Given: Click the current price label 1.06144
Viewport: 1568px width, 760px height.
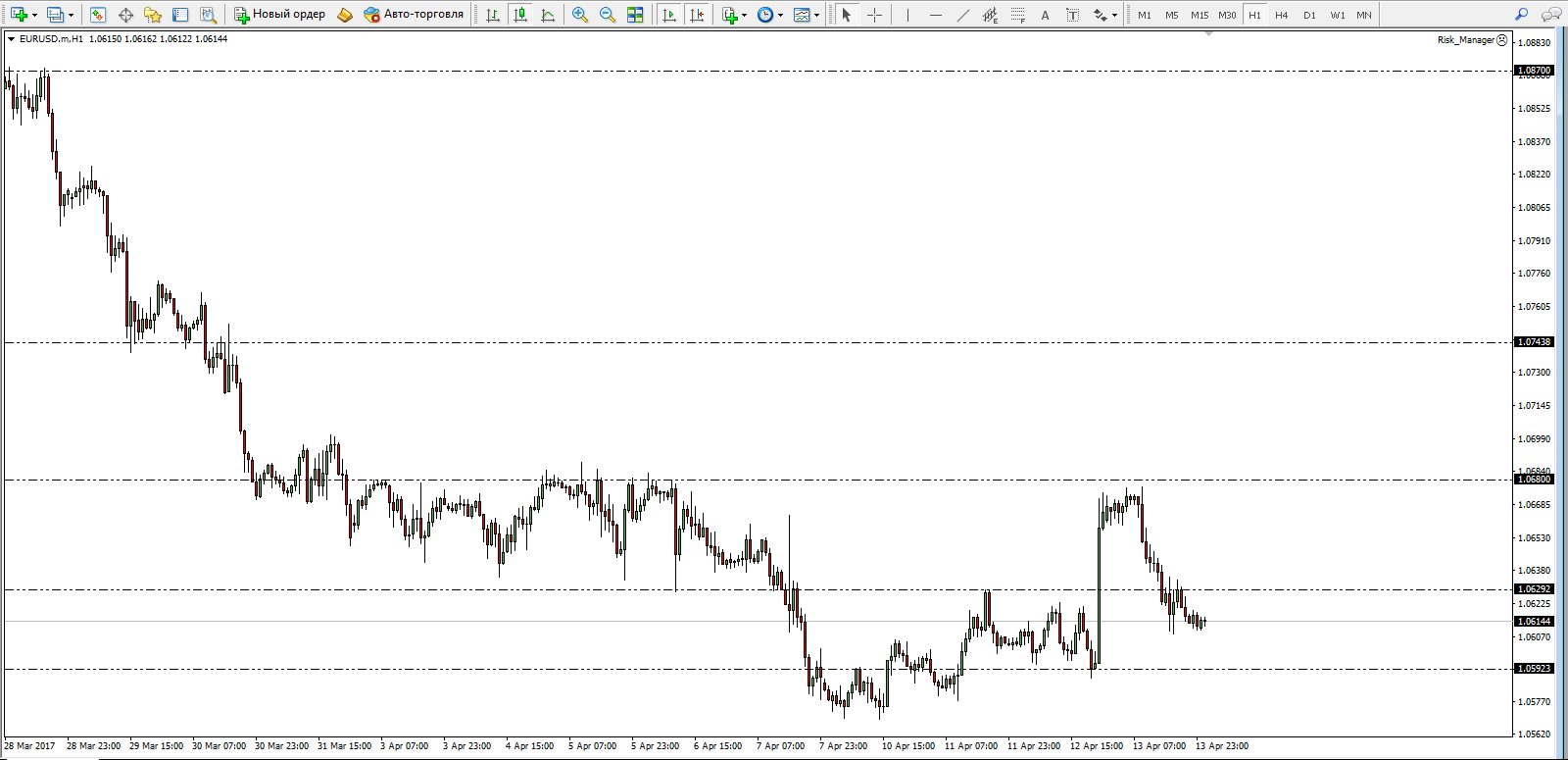Looking at the screenshot, I should pos(1535,622).
